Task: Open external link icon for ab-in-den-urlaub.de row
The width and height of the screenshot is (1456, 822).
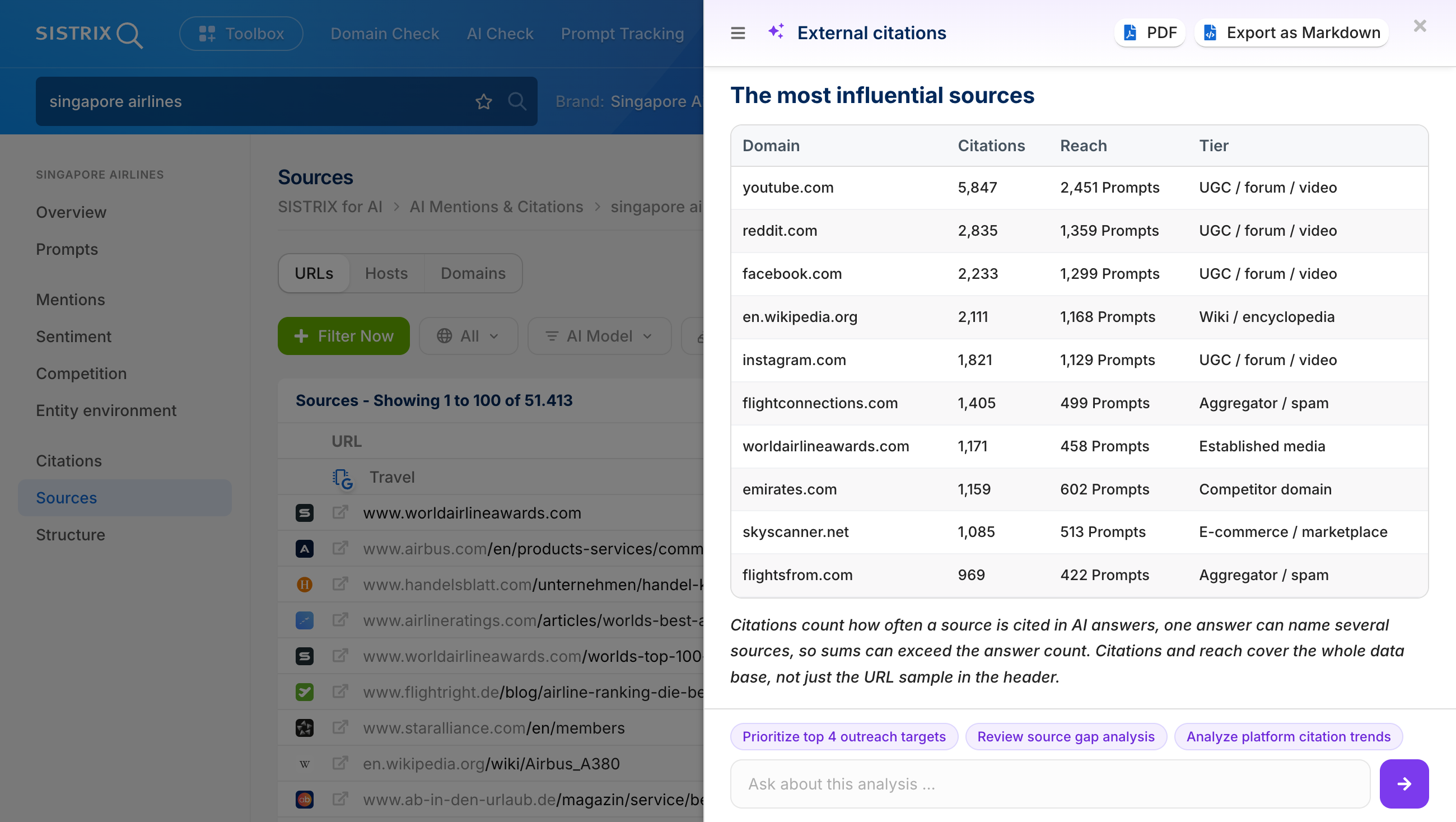Action: 340,799
